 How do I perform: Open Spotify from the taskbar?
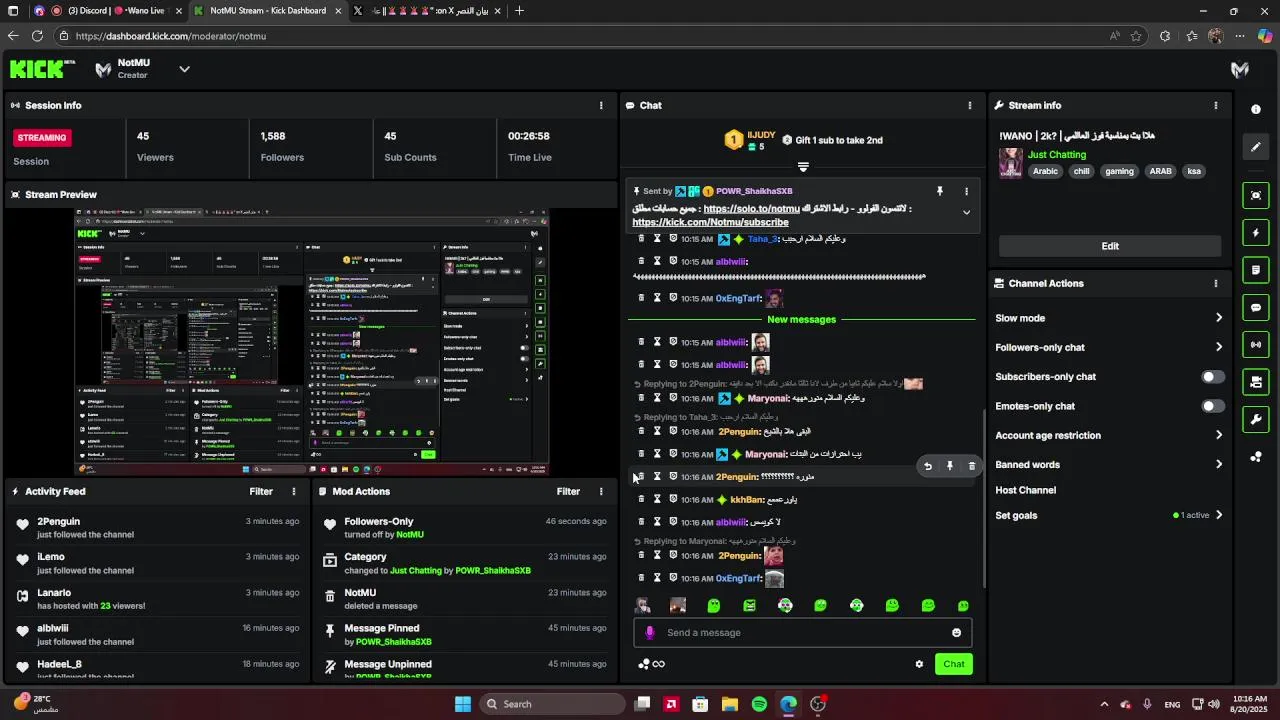(759, 704)
